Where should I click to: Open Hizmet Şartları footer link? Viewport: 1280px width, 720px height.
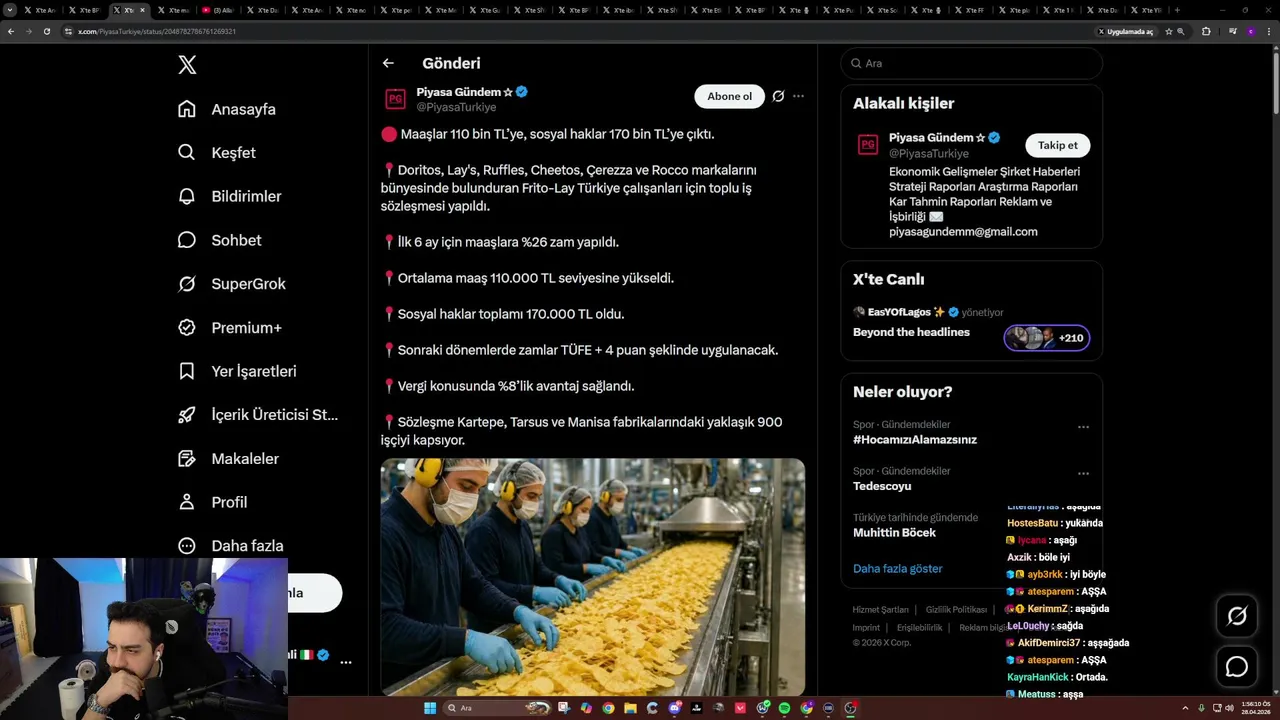coord(880,609)
